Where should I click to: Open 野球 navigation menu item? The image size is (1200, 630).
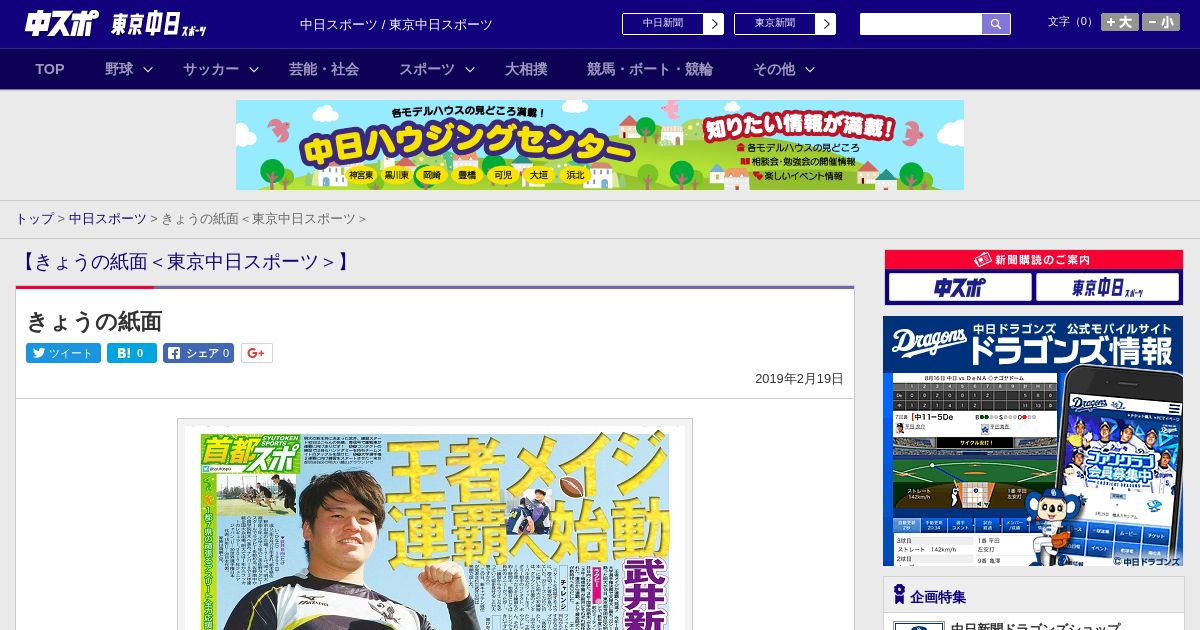click(119, 69)
